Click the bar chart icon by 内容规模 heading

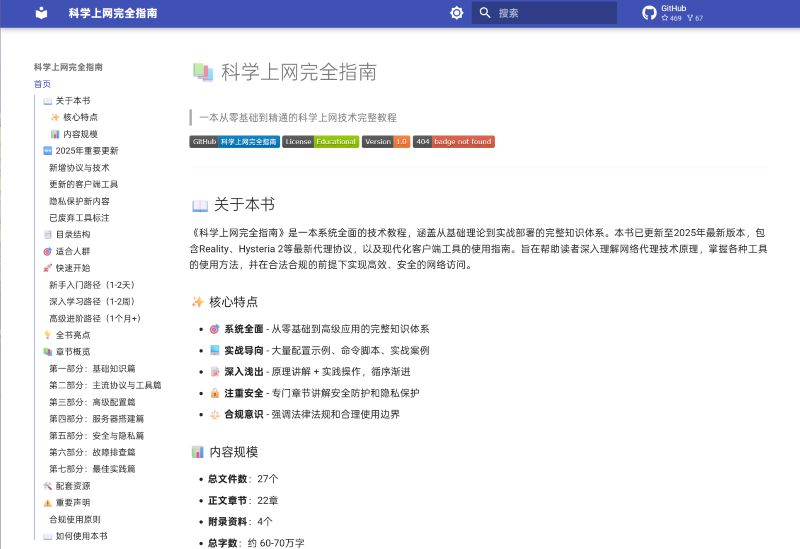click(197, 452)
